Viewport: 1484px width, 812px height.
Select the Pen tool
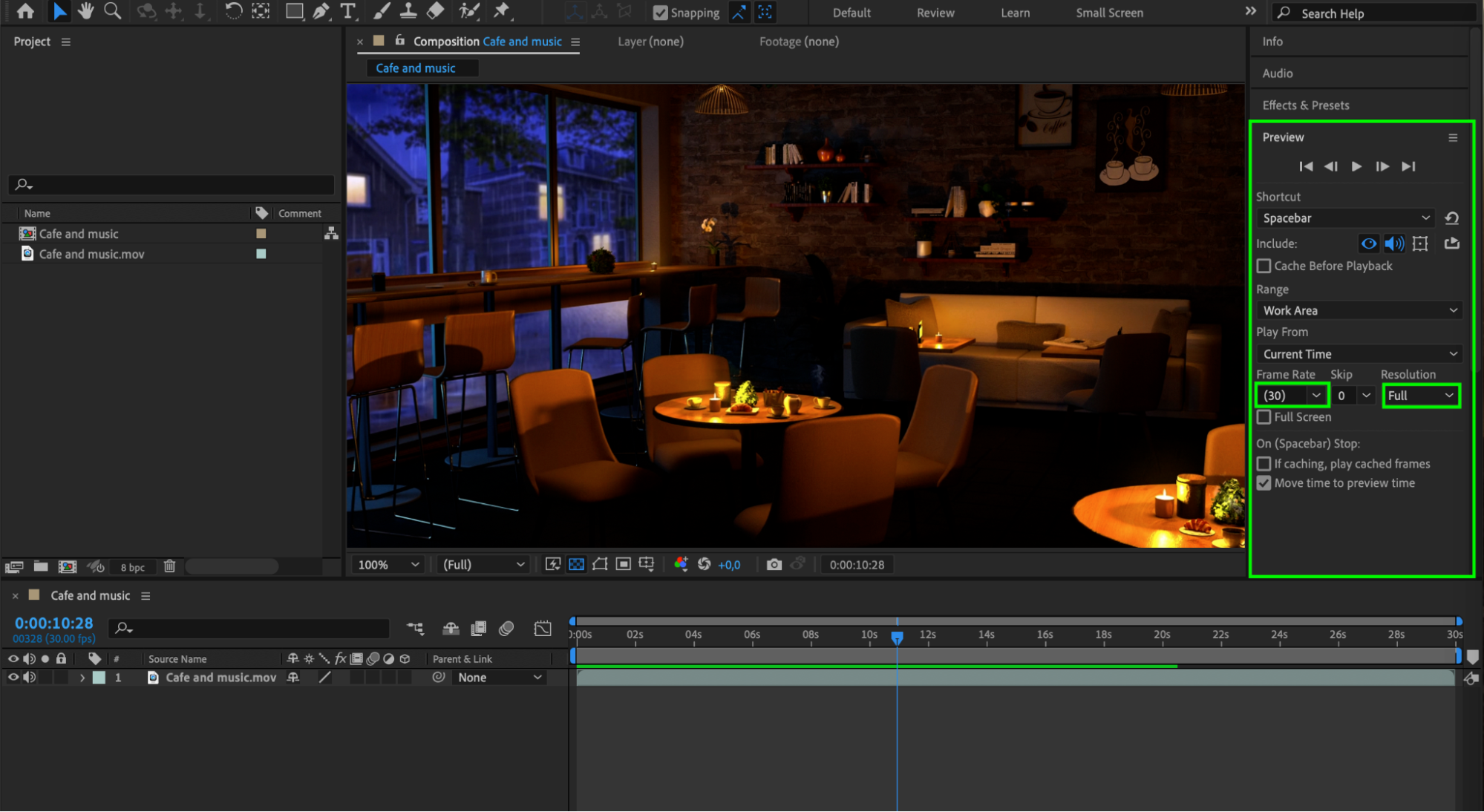(x=321, y=11)
